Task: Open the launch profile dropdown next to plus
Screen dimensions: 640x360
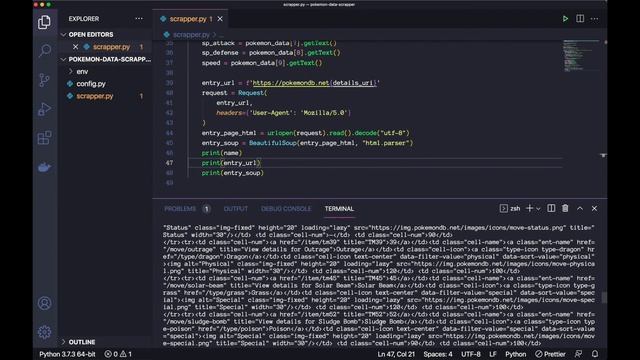Action: click(x=538, y=209)
